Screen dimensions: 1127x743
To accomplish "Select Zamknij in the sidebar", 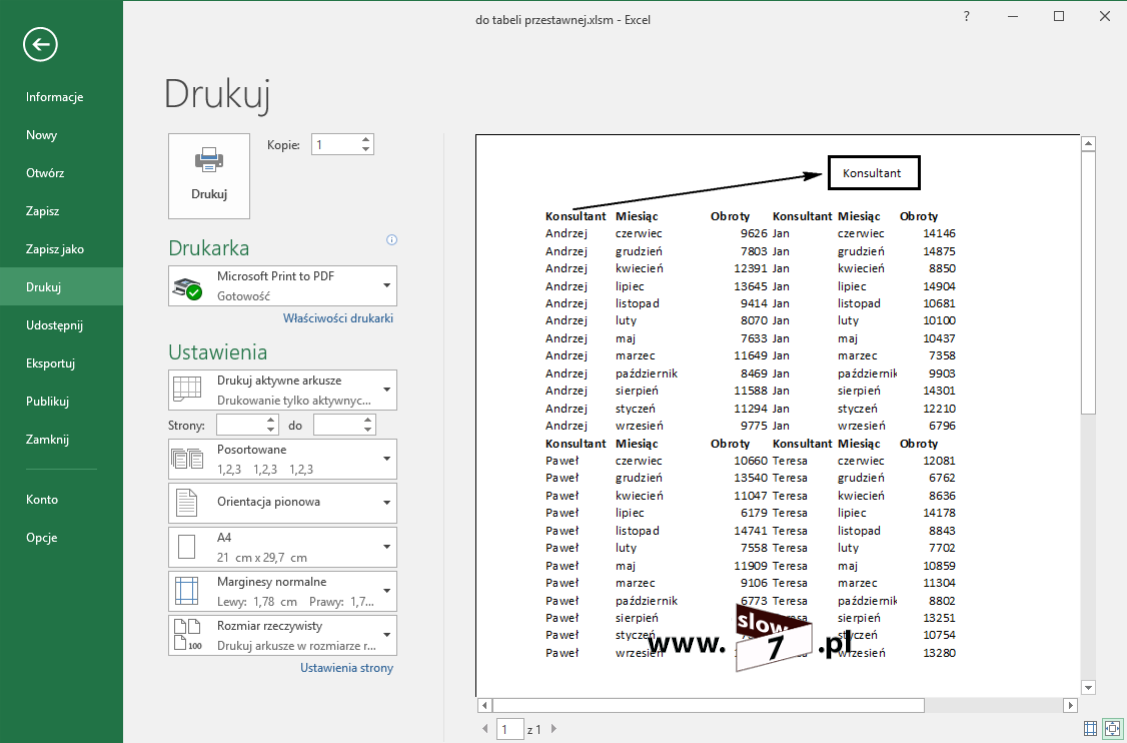I will tap(61, 439).
